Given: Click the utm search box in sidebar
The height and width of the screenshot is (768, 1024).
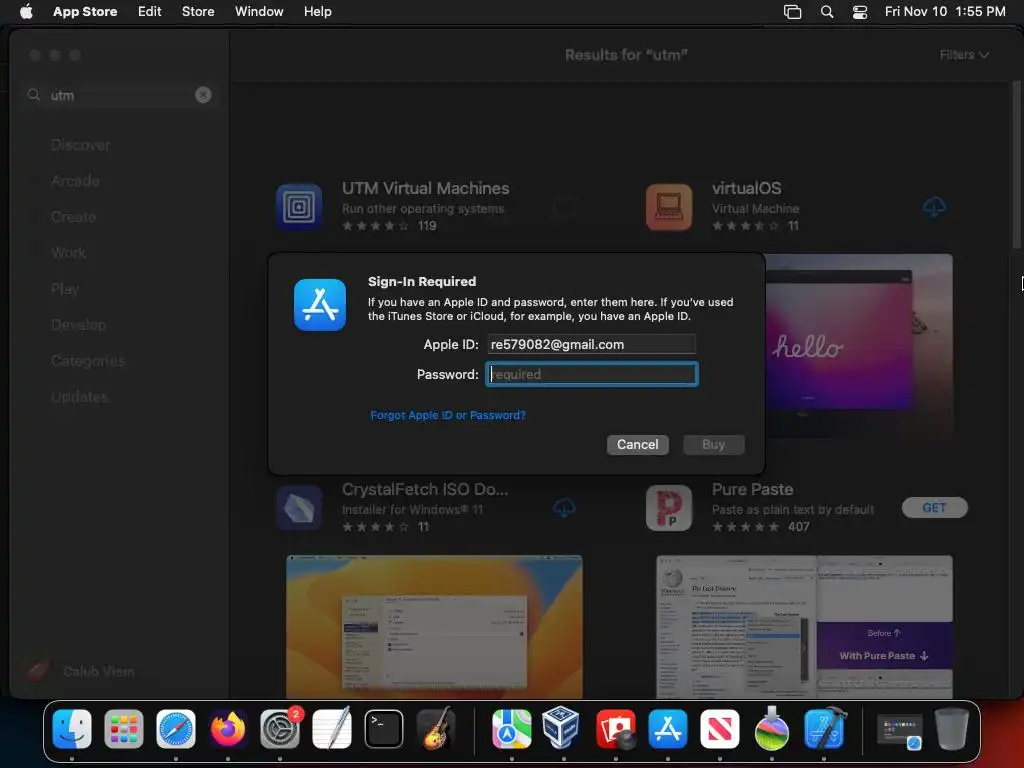Looking at the screenshot, I should point(120,95).
